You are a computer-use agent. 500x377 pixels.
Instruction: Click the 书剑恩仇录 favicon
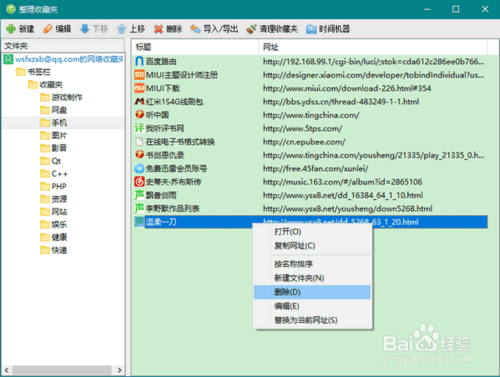point(139,155)
